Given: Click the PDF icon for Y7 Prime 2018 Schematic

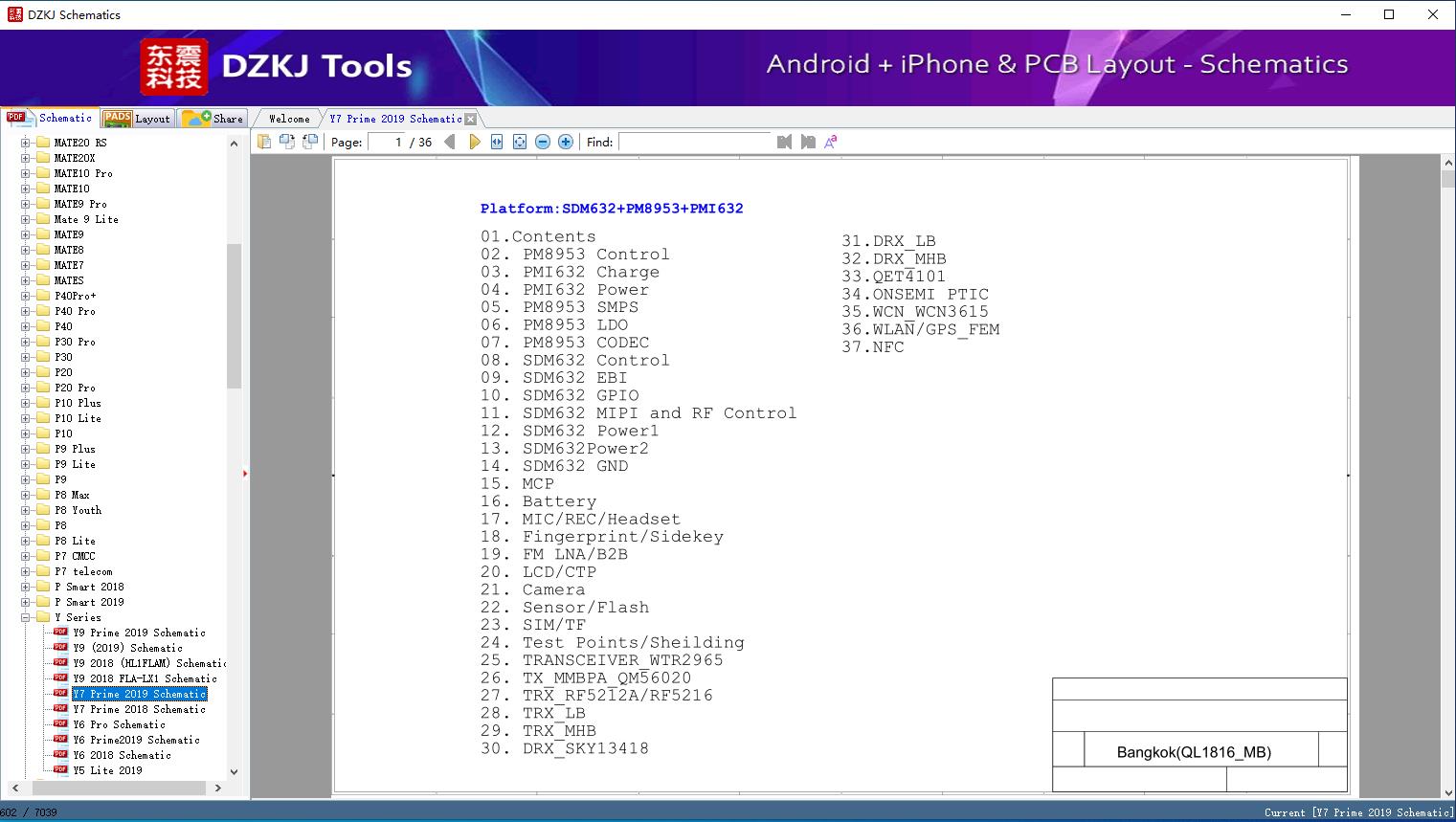Looking at the screenshot, I should [60, 709].
